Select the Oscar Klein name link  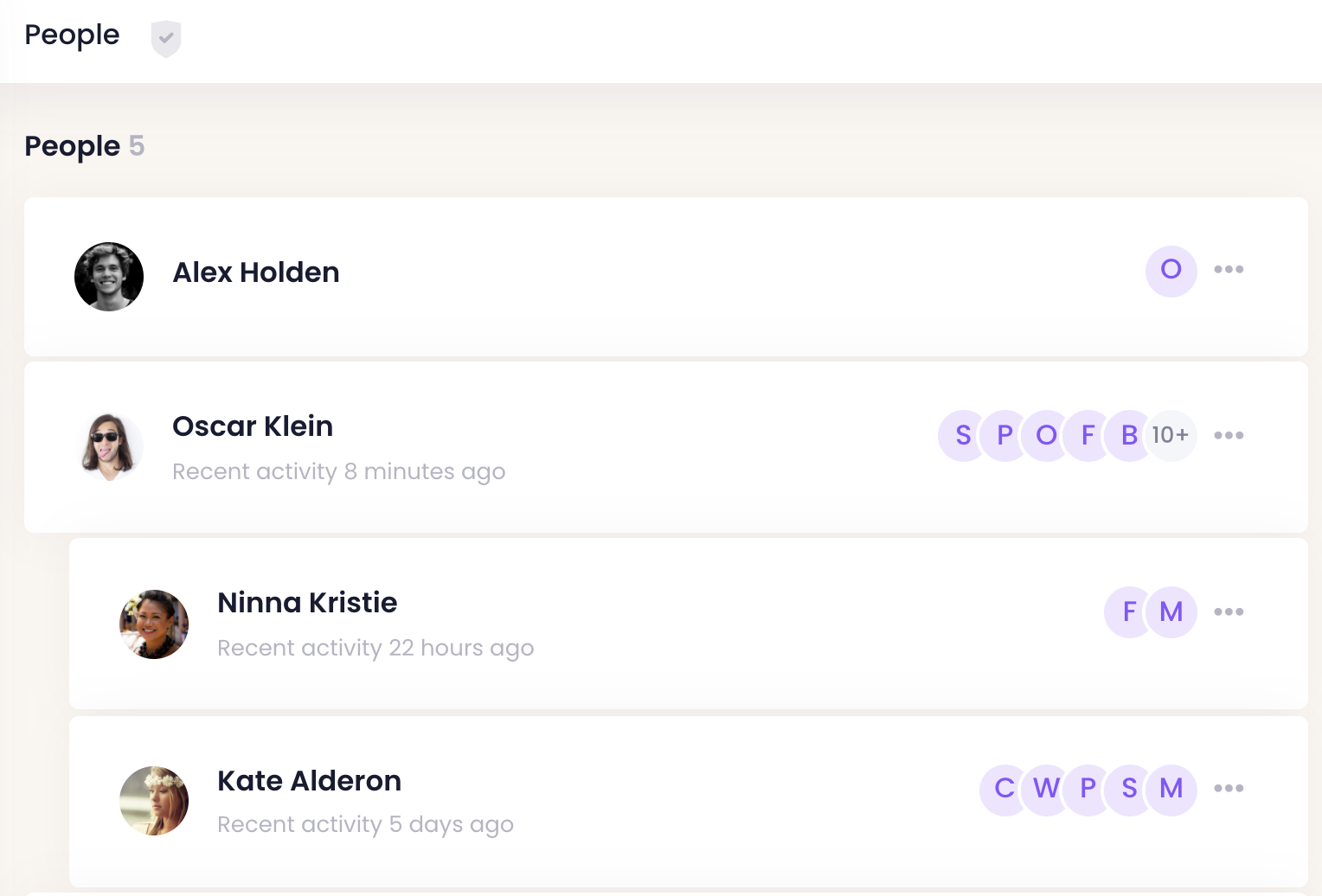click(253, 426)
